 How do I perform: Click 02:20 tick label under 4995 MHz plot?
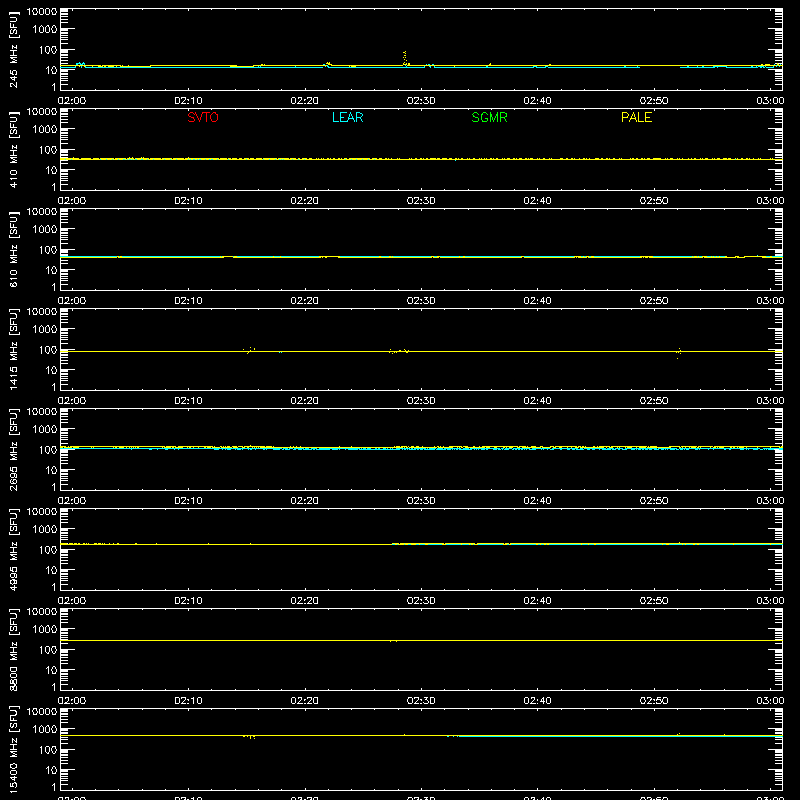[x=305, y=601]
